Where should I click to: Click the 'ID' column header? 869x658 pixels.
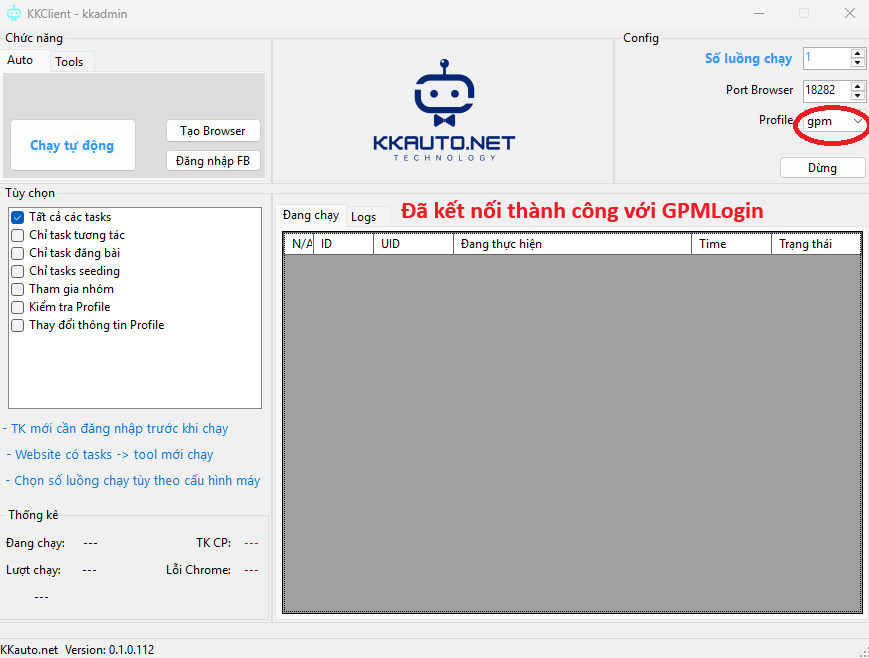point(344,244)
